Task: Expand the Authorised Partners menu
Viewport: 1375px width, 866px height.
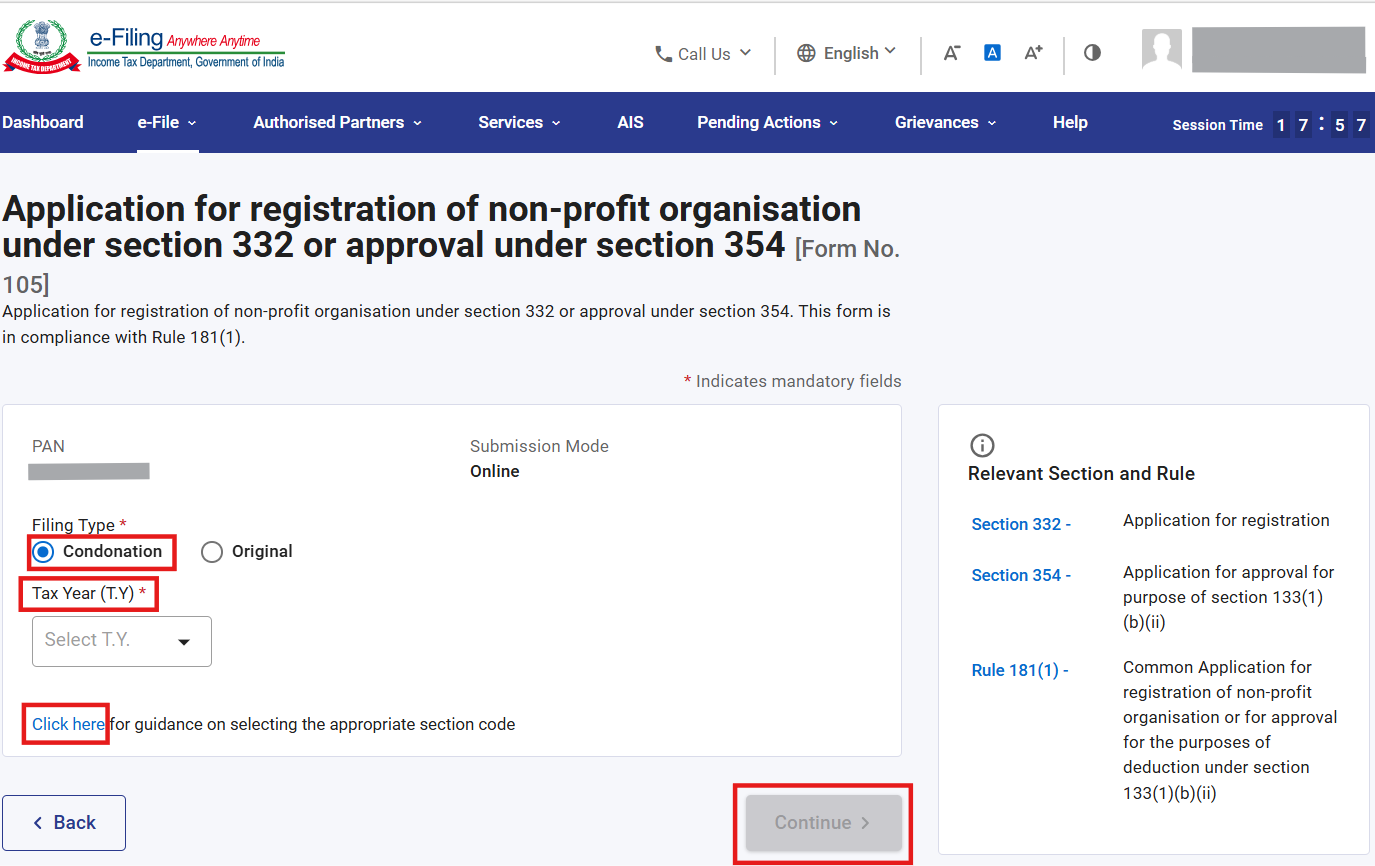Action: tap(338, 122)
